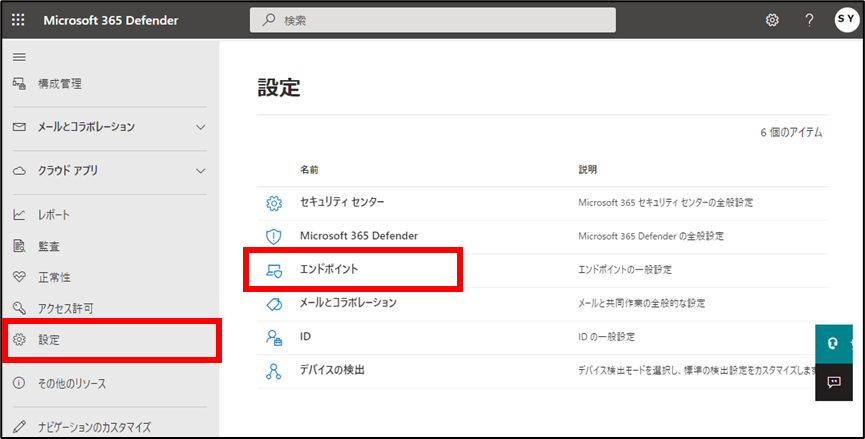Open the SY account avatar
This screenshot has width=865, height=439.
(x=846, y=20)
